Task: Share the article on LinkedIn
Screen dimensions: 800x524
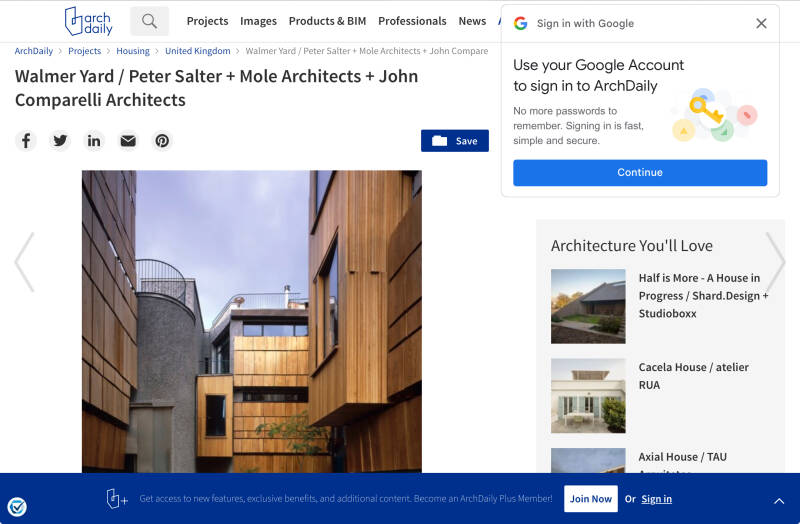Action: (x=94, y=140)
